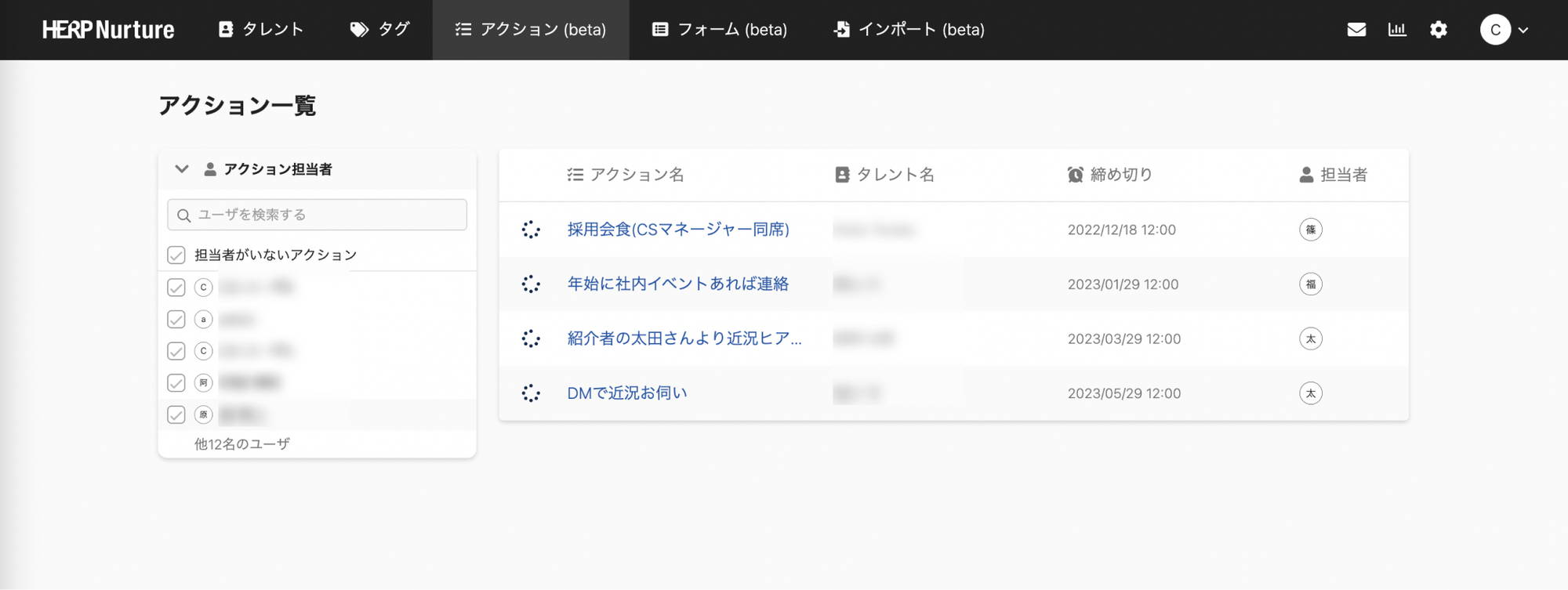The height and width of the screenshot is (590, 1568).
Task: Open the analytics chart icon
Action: pyautogui.click(x=1397, y=30)
